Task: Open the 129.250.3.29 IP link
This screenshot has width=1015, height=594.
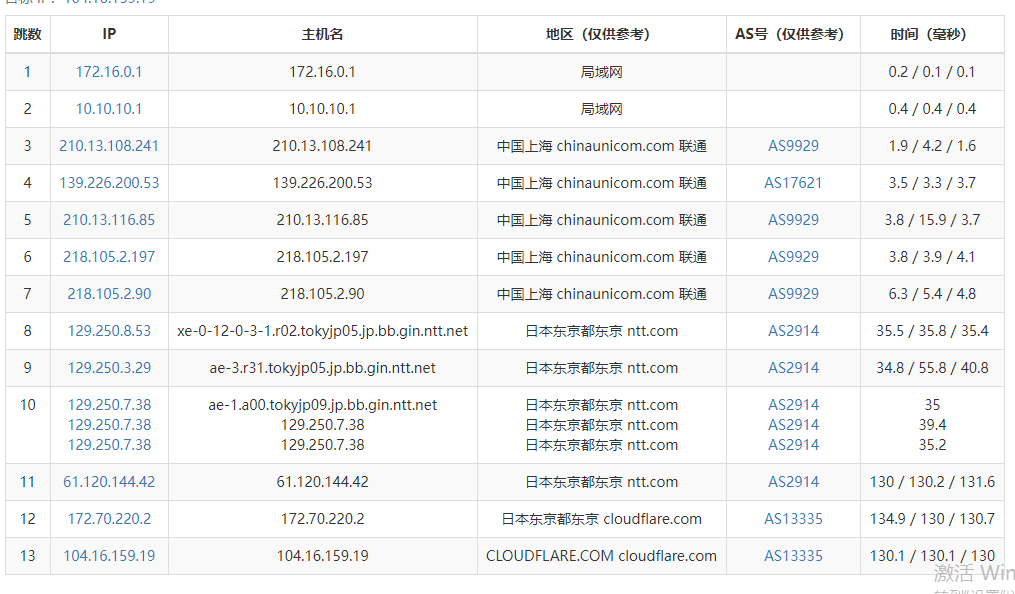Action: 109,368
